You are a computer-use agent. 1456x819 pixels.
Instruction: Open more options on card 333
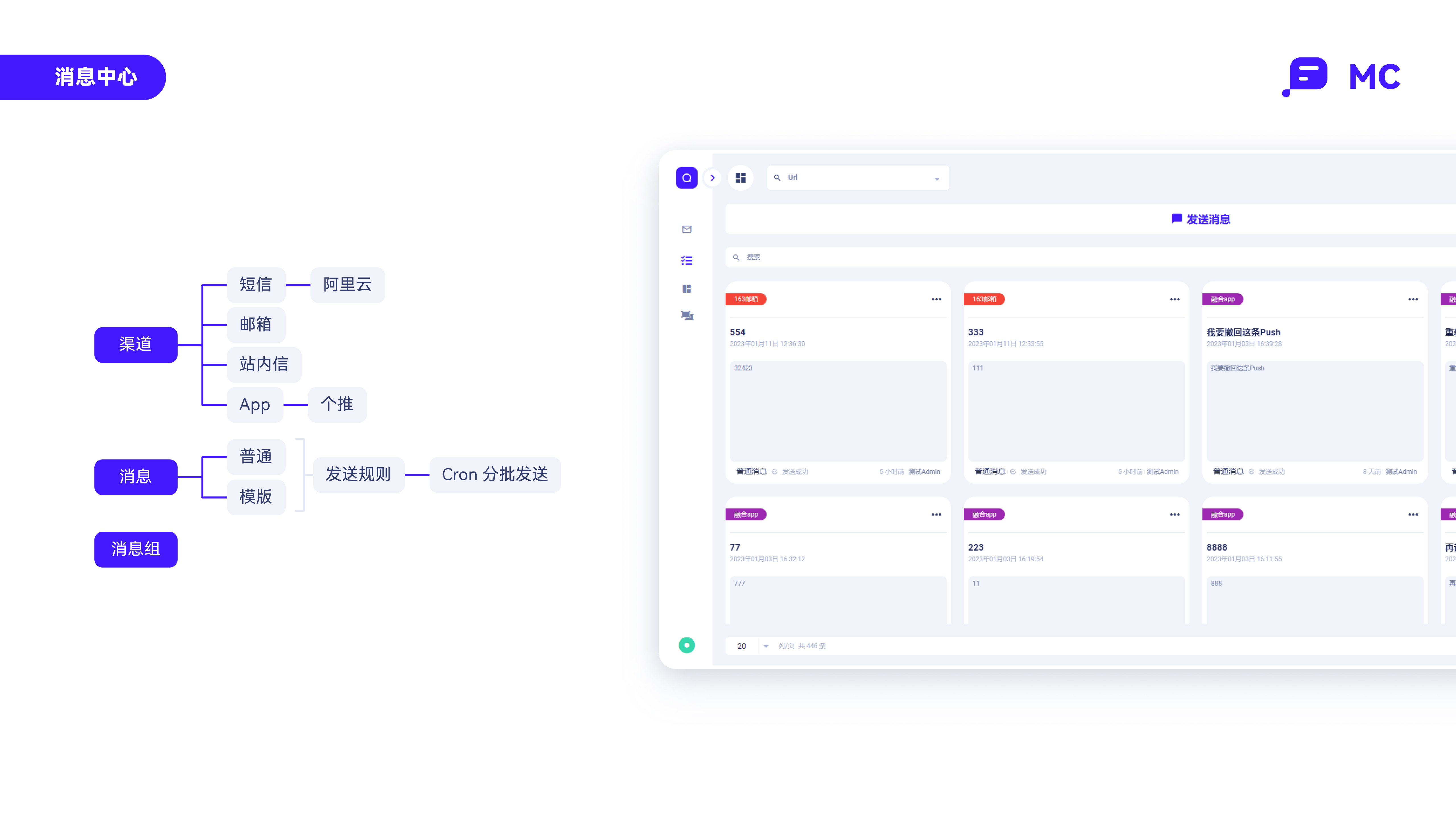point(1174,299)
